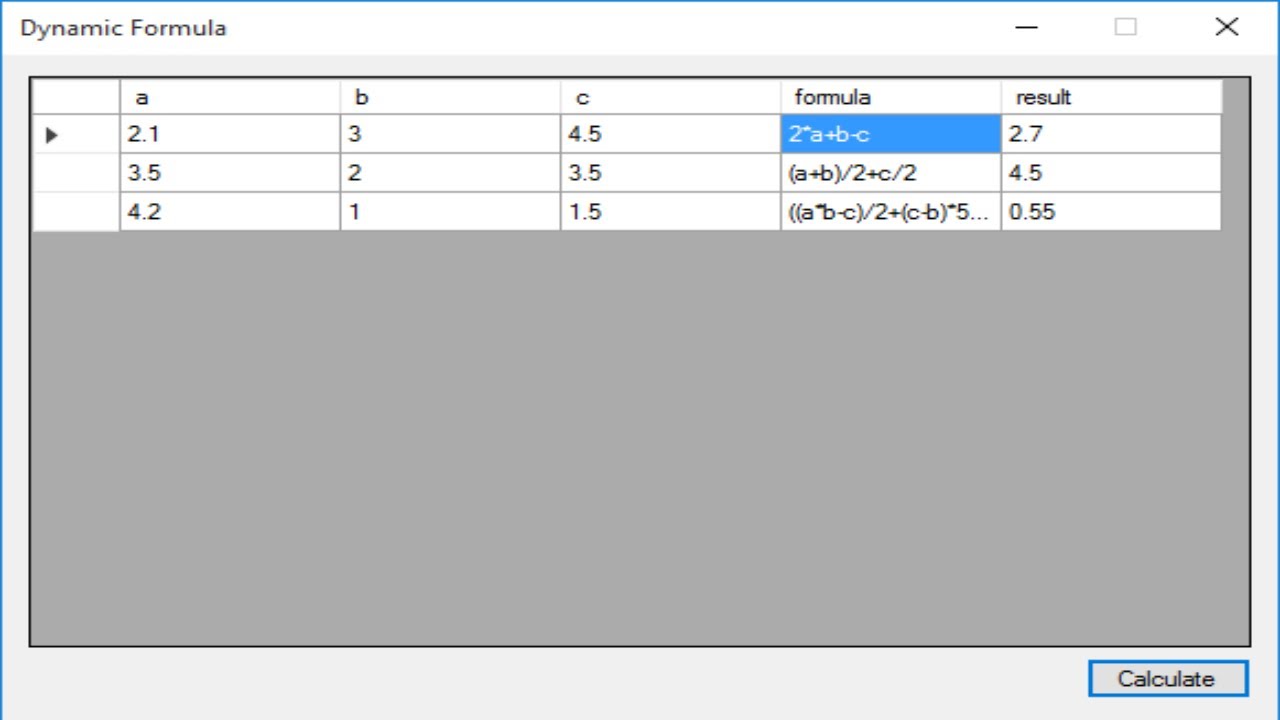Select result cell 4.5 in second row
The width and height of the screenshot is (1280, 720).
pyautogui.click(x=1111, y=173)
